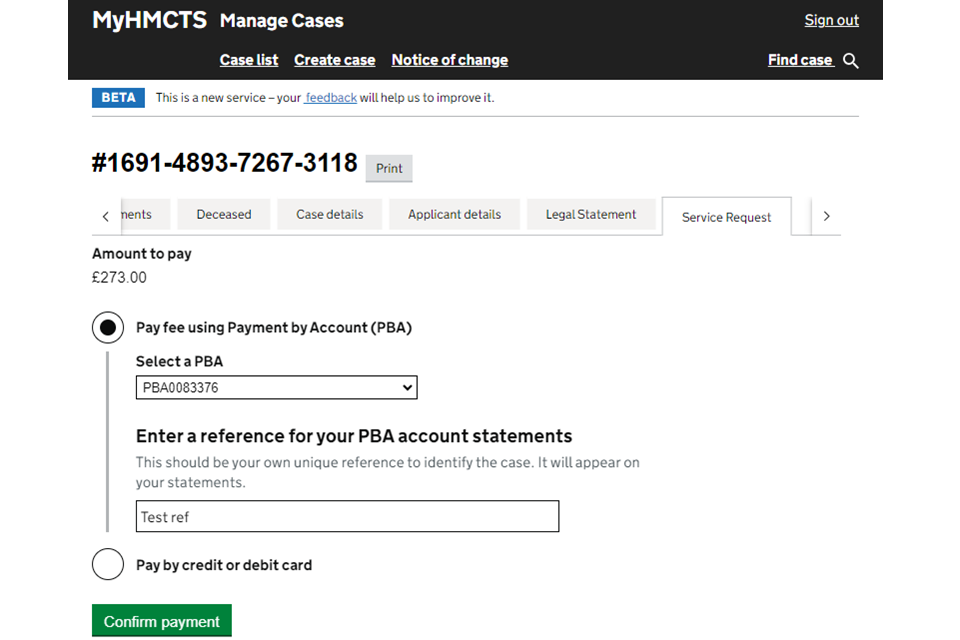Screen dimensions: 960x640
Task: Click the MyHMCTS logo
Action: click(x=149, y=20)
